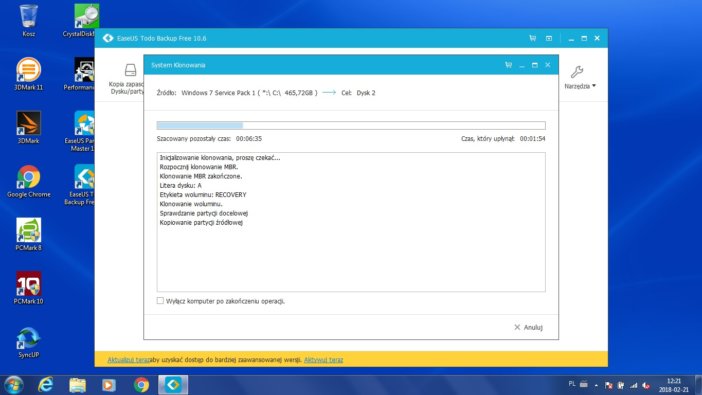
Task: Click the EaseUS logo in main title bar
Action: click(108, 39)
